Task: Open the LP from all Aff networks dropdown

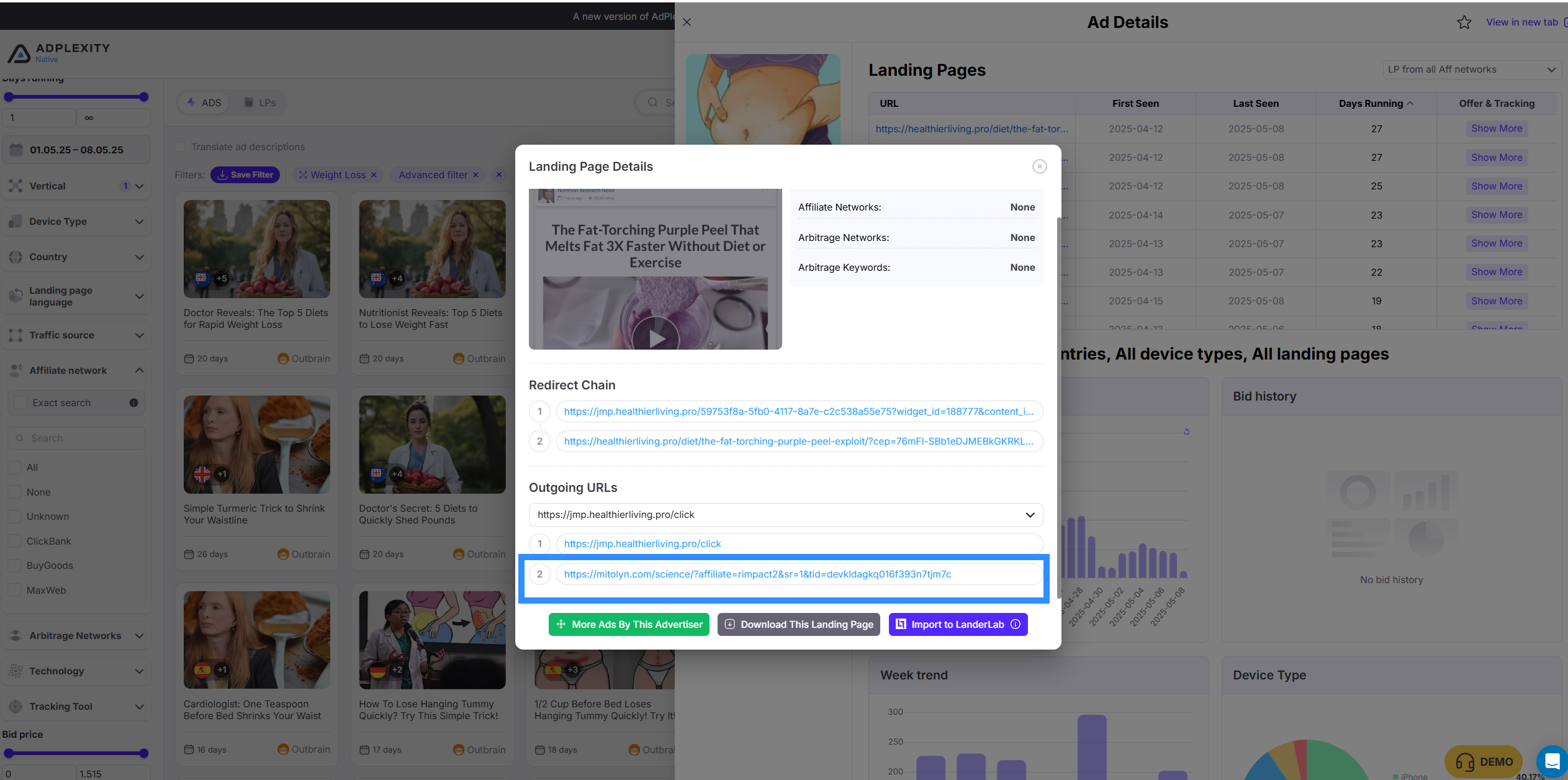Action: (1471, 70)
